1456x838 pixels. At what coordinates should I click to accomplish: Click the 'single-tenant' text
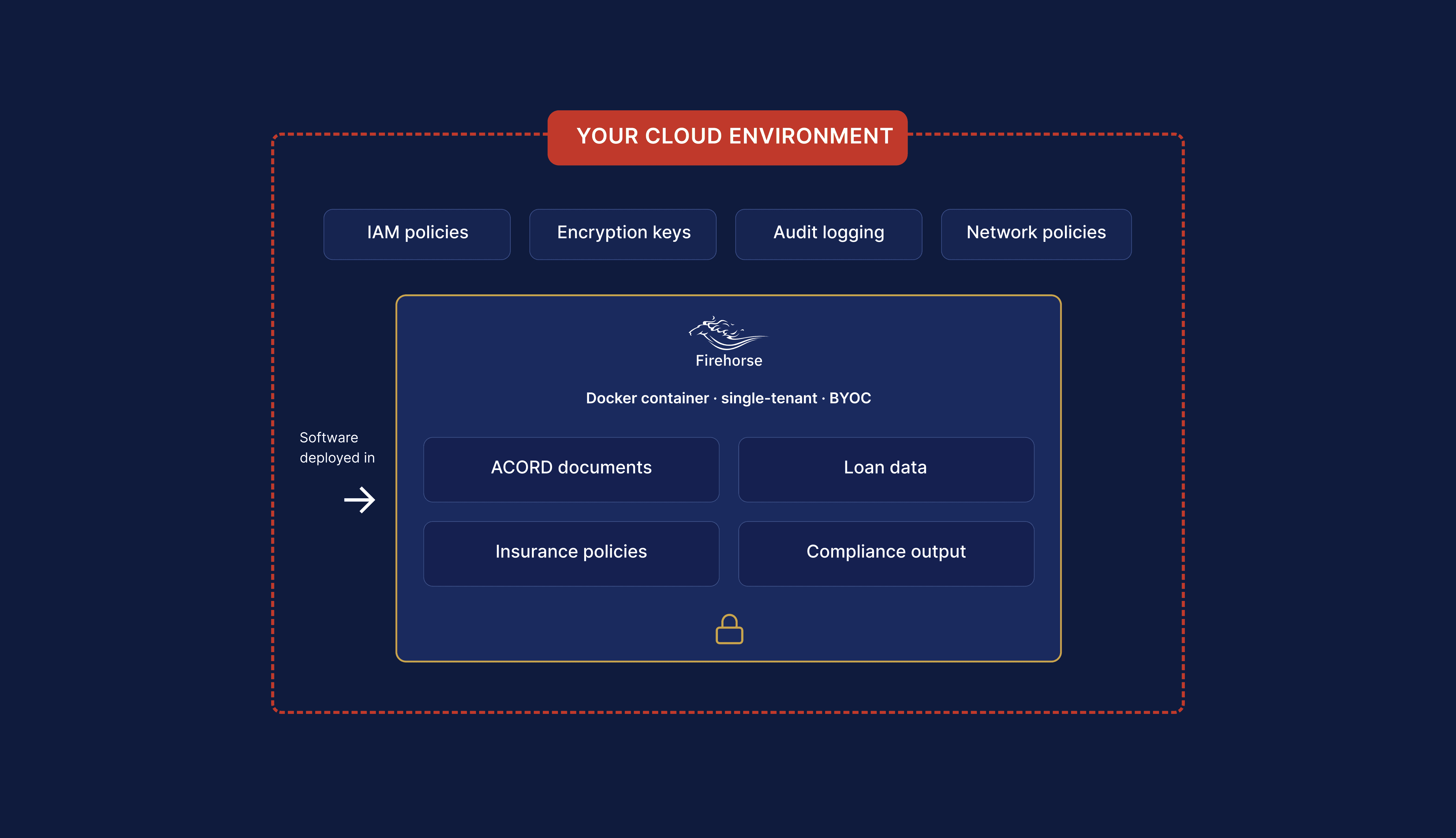[x=769, y=398]
